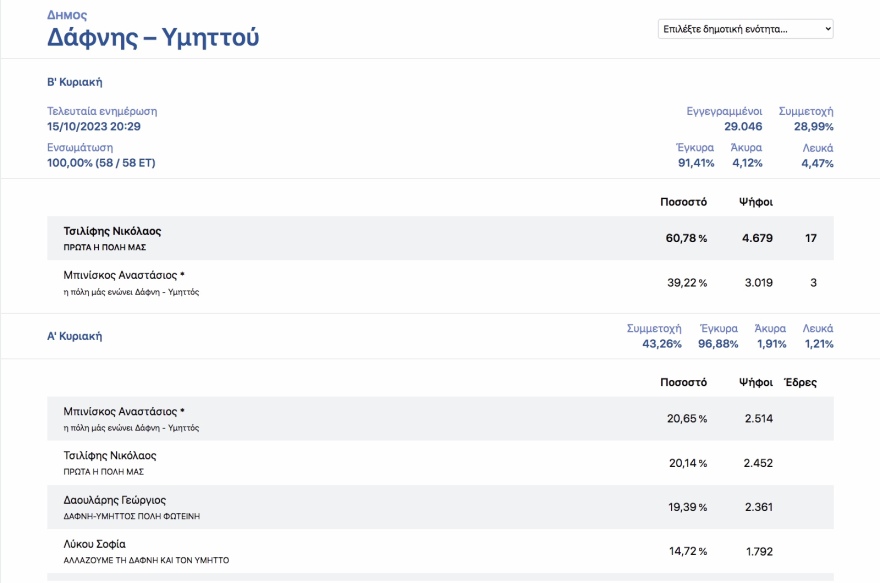Click Μπινίσκος Αναστάσιος with 39,22% in second round

tap(124, 275)
